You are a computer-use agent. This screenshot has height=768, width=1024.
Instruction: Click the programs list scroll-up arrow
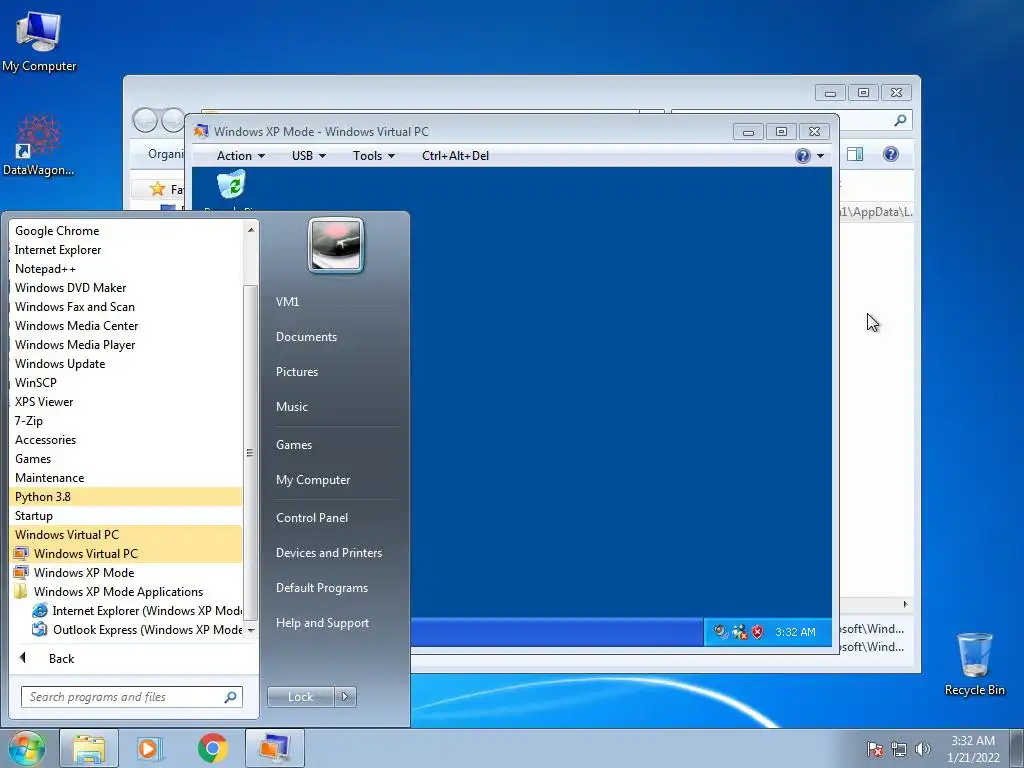(x=250, y=229)
